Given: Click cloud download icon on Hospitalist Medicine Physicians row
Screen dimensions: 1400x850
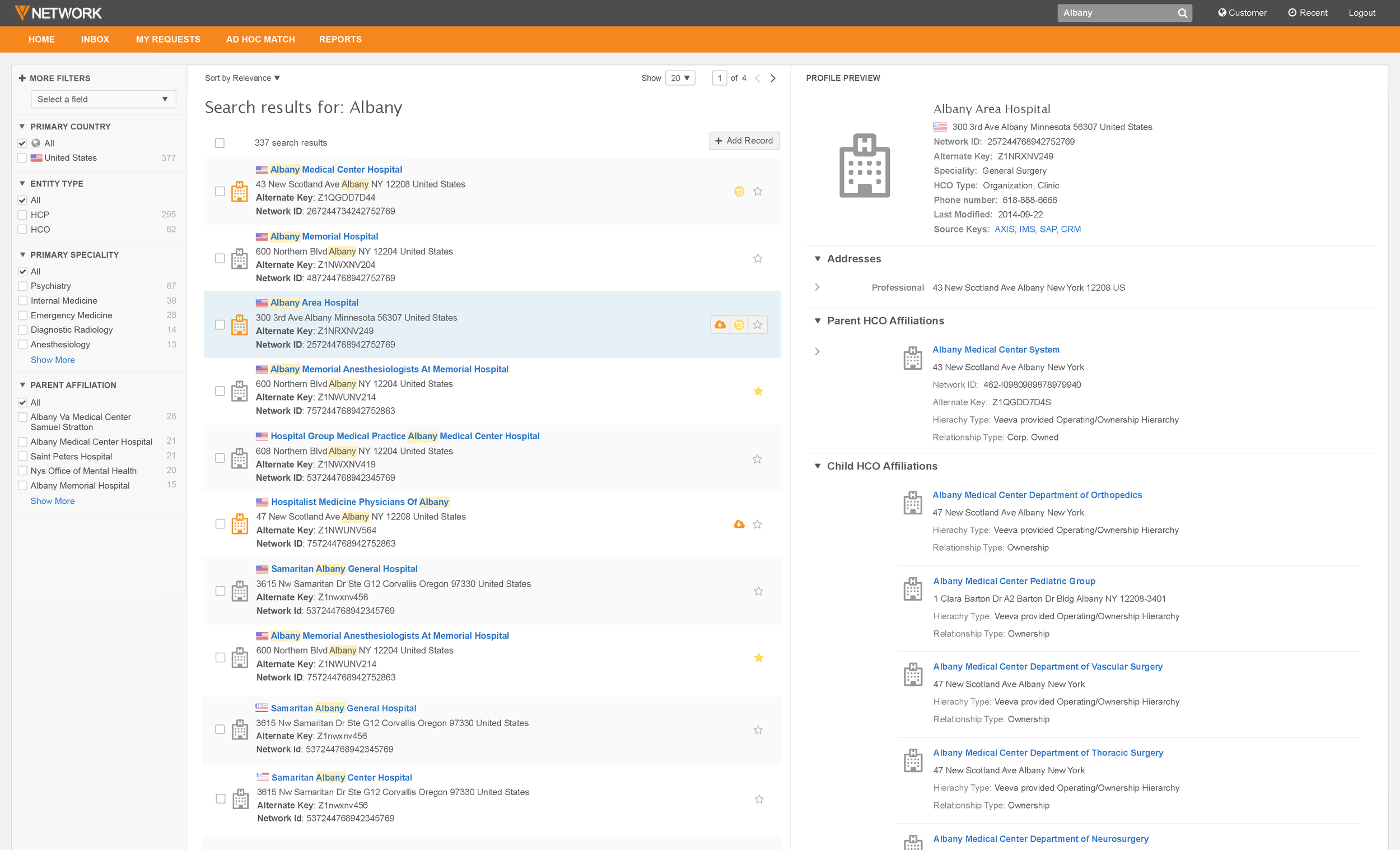Looking at the screenshot, I should tap(739, 524).
